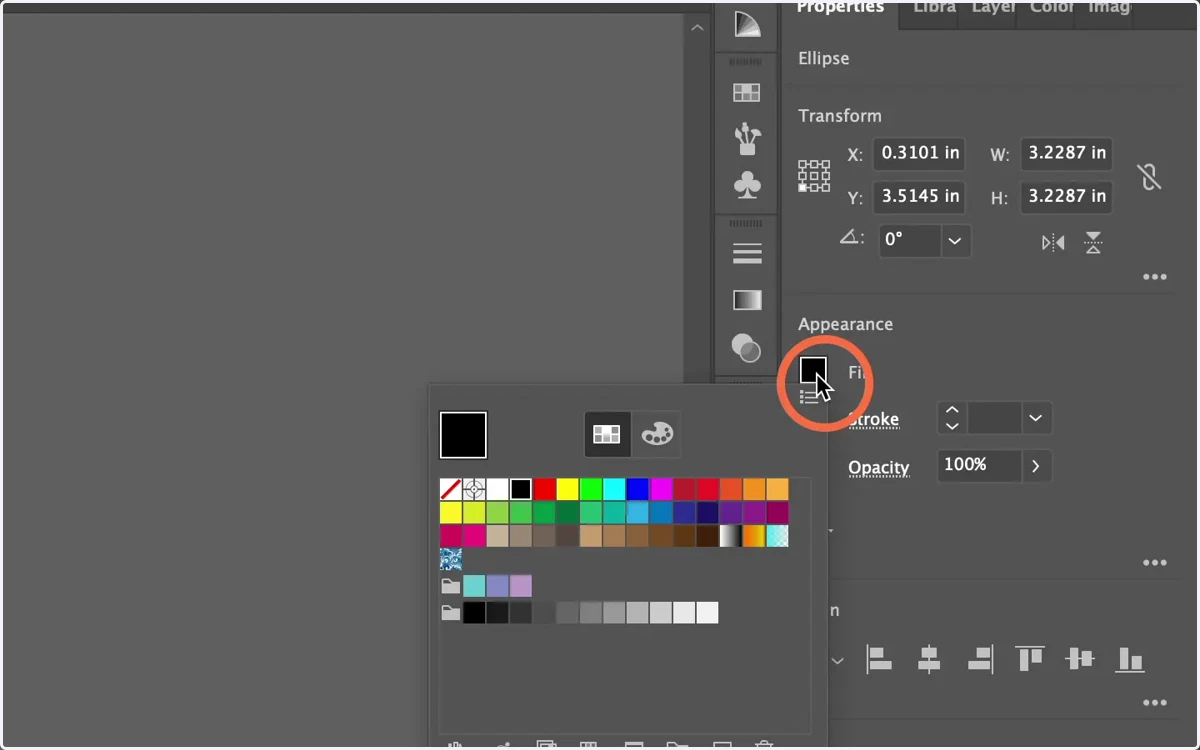Click the underlined Stroke label
1200x750 pixels.
coord(873,419)
